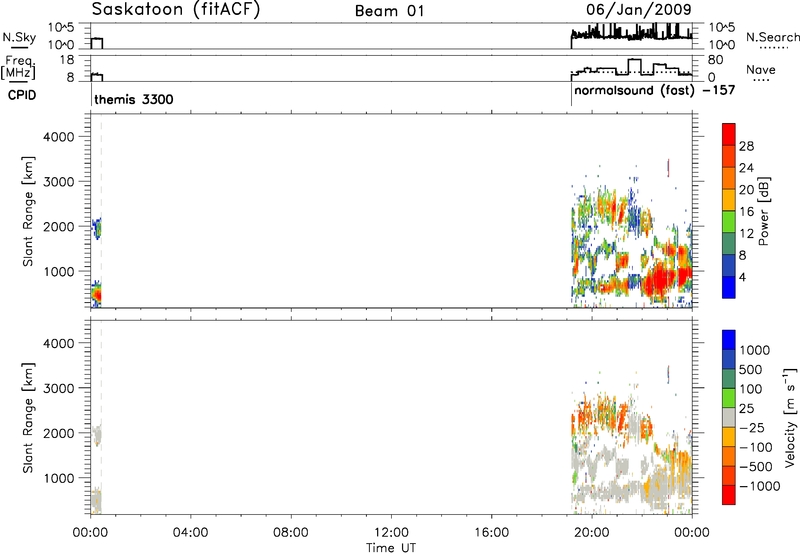Click the red swatch of the Power colorbar

pos(729,134)
